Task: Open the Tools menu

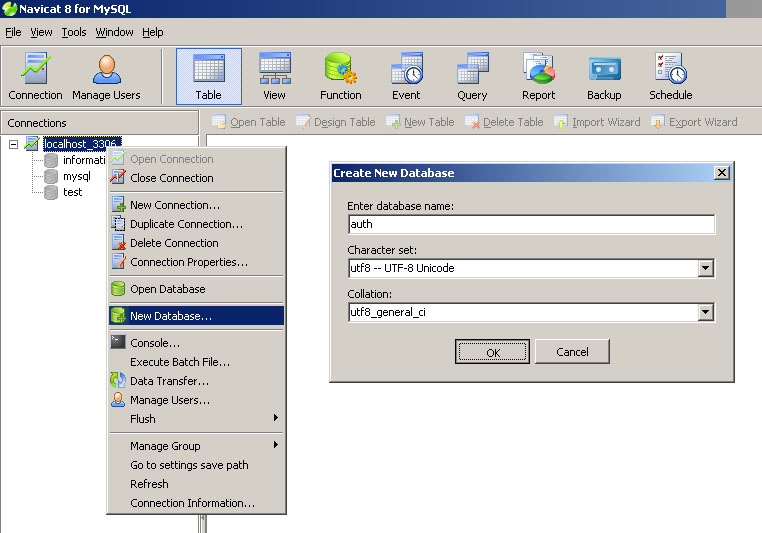Action: tap(74, 33)
